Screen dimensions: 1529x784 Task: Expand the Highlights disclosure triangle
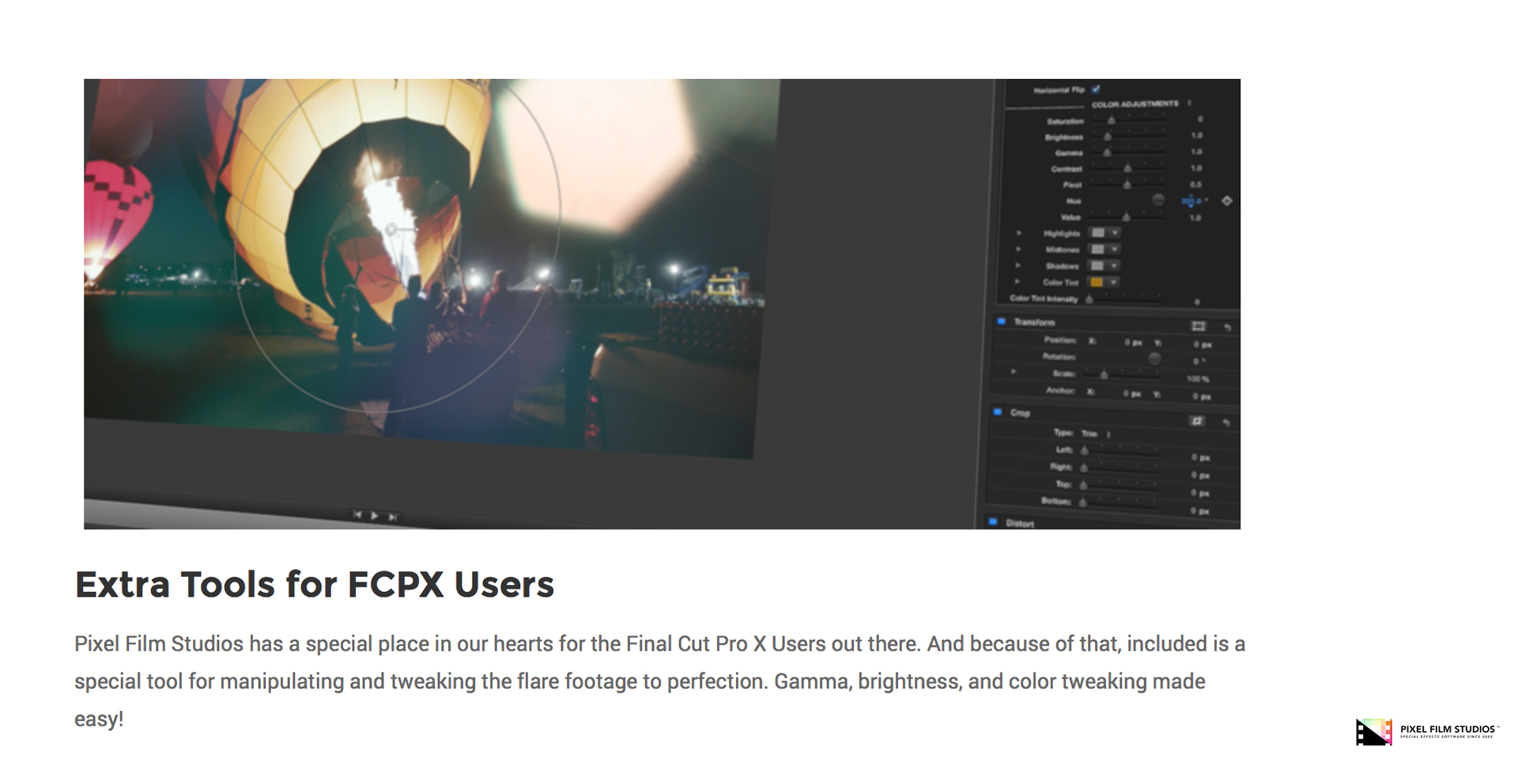(1019, 233)
